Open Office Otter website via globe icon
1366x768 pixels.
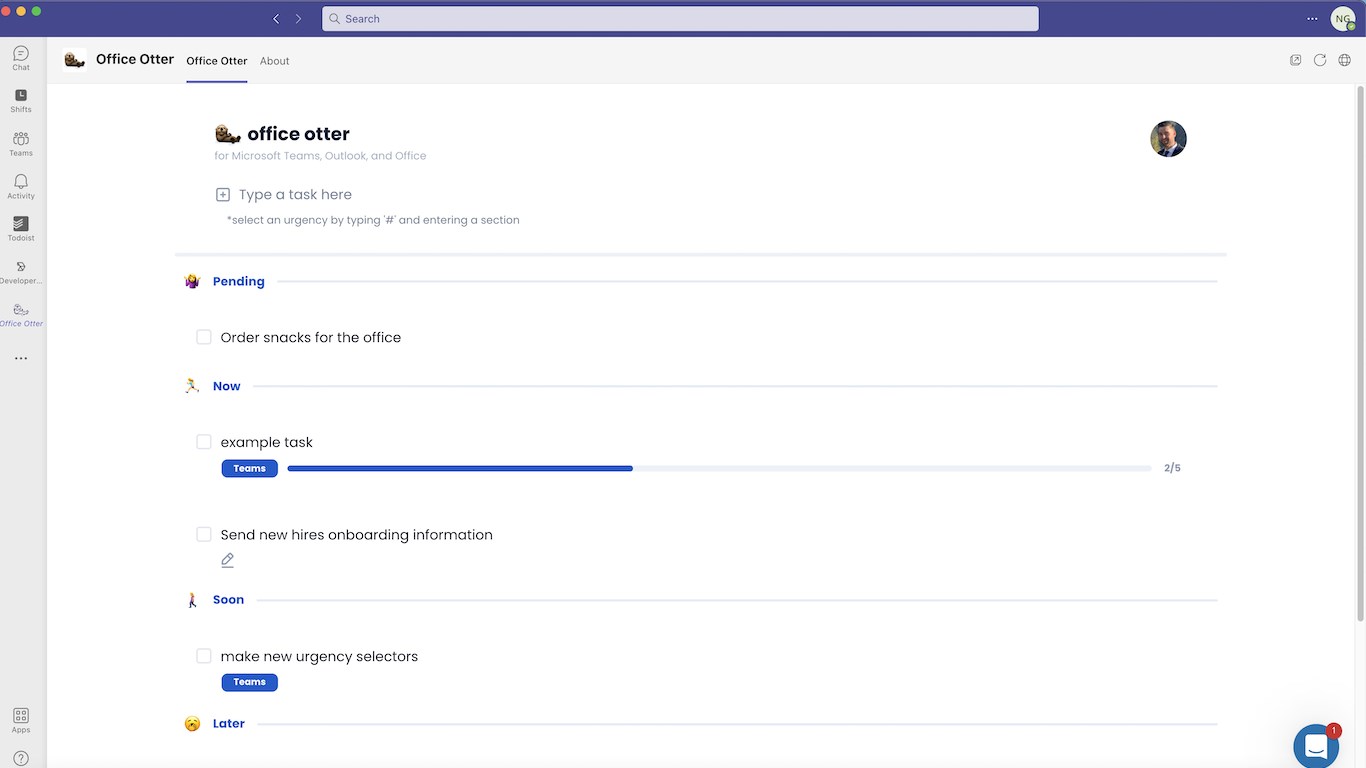1345,60
